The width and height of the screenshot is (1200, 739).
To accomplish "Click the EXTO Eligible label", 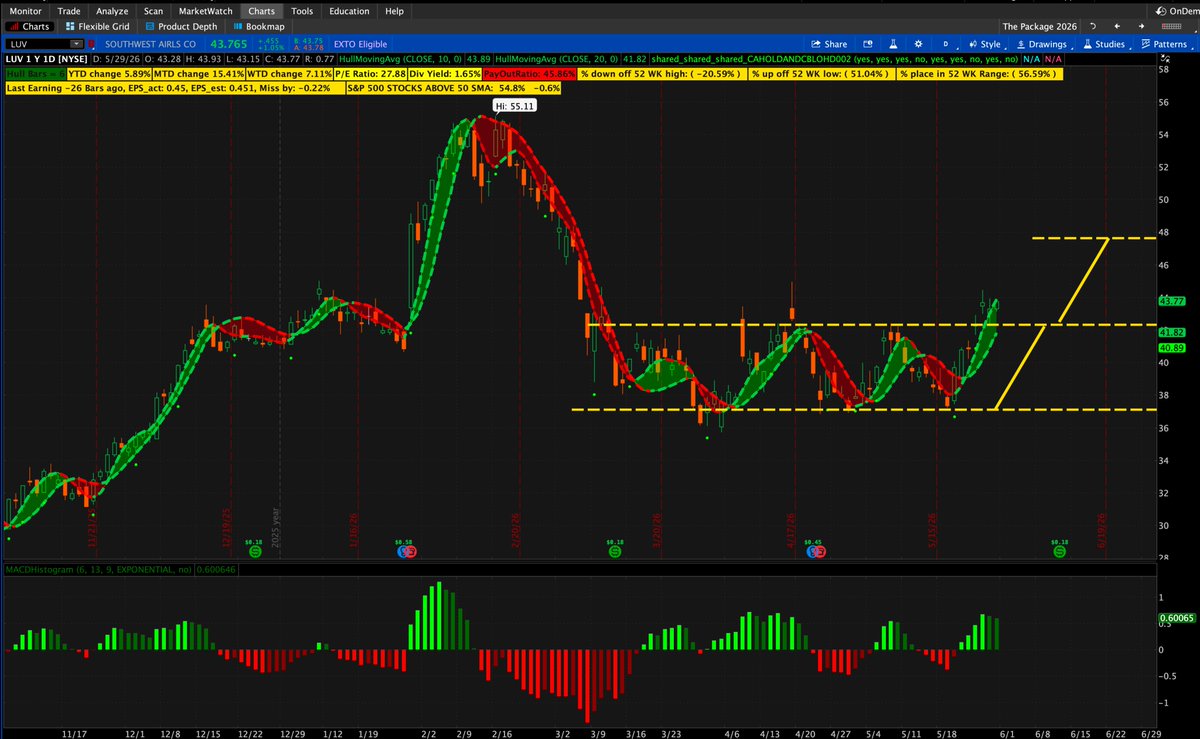I will click(360, 44).
